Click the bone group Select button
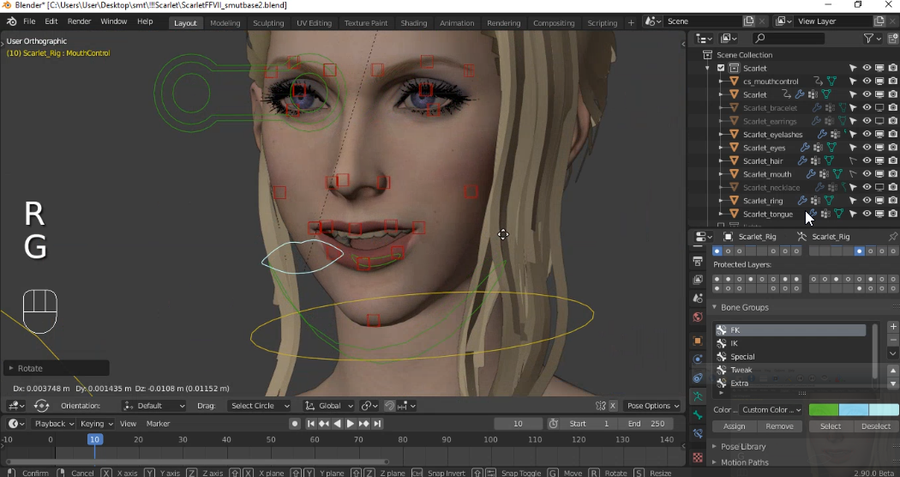 (830, 426)
